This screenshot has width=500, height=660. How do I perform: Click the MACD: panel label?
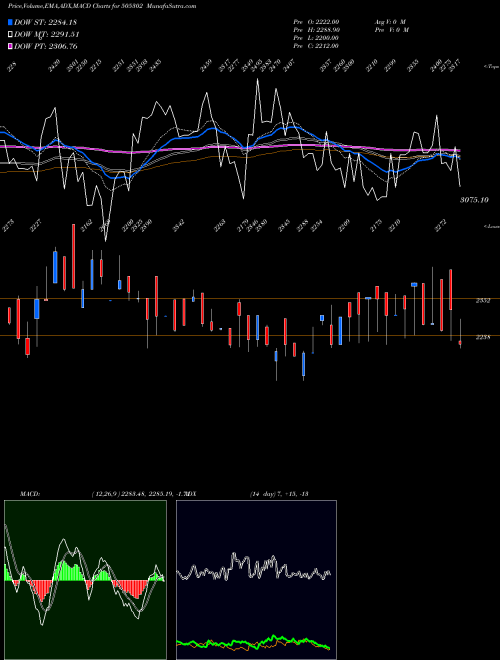coord(30,494)
